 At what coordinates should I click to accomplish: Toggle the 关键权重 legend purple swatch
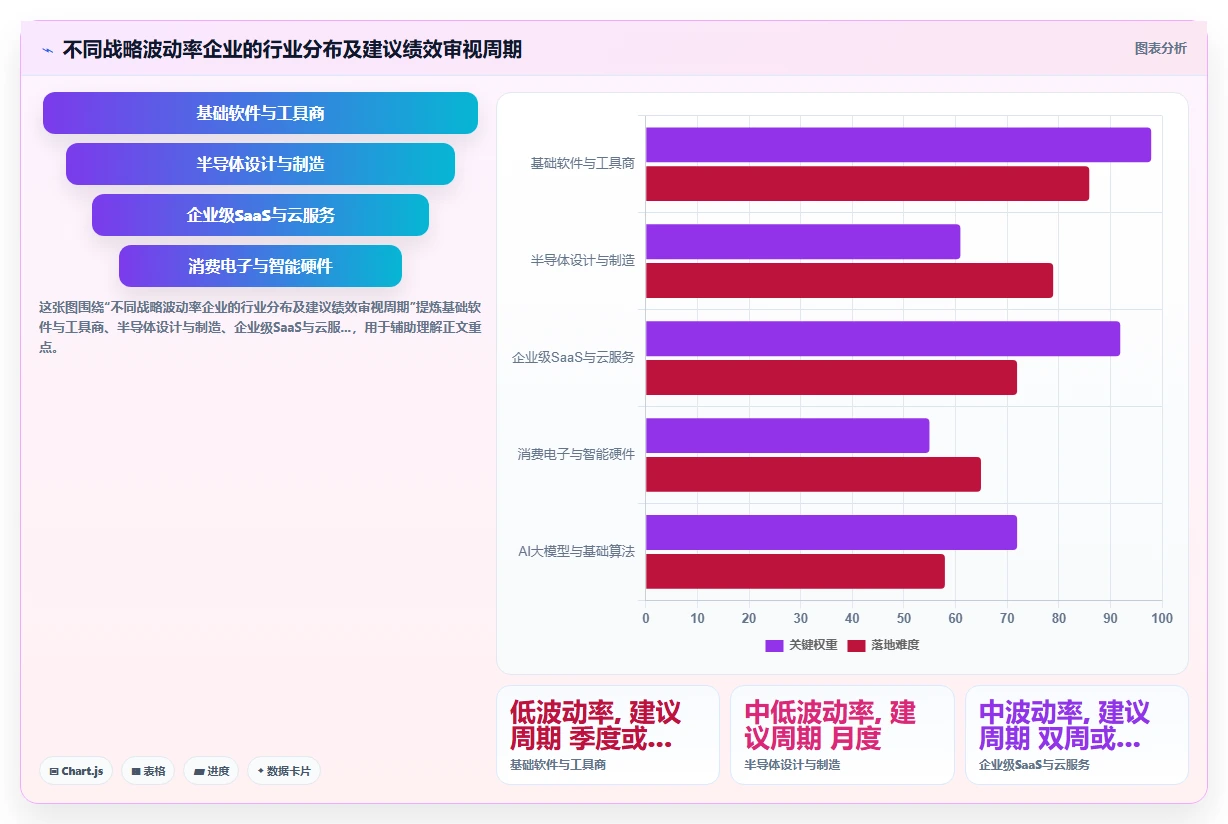[x=774, y=646]
